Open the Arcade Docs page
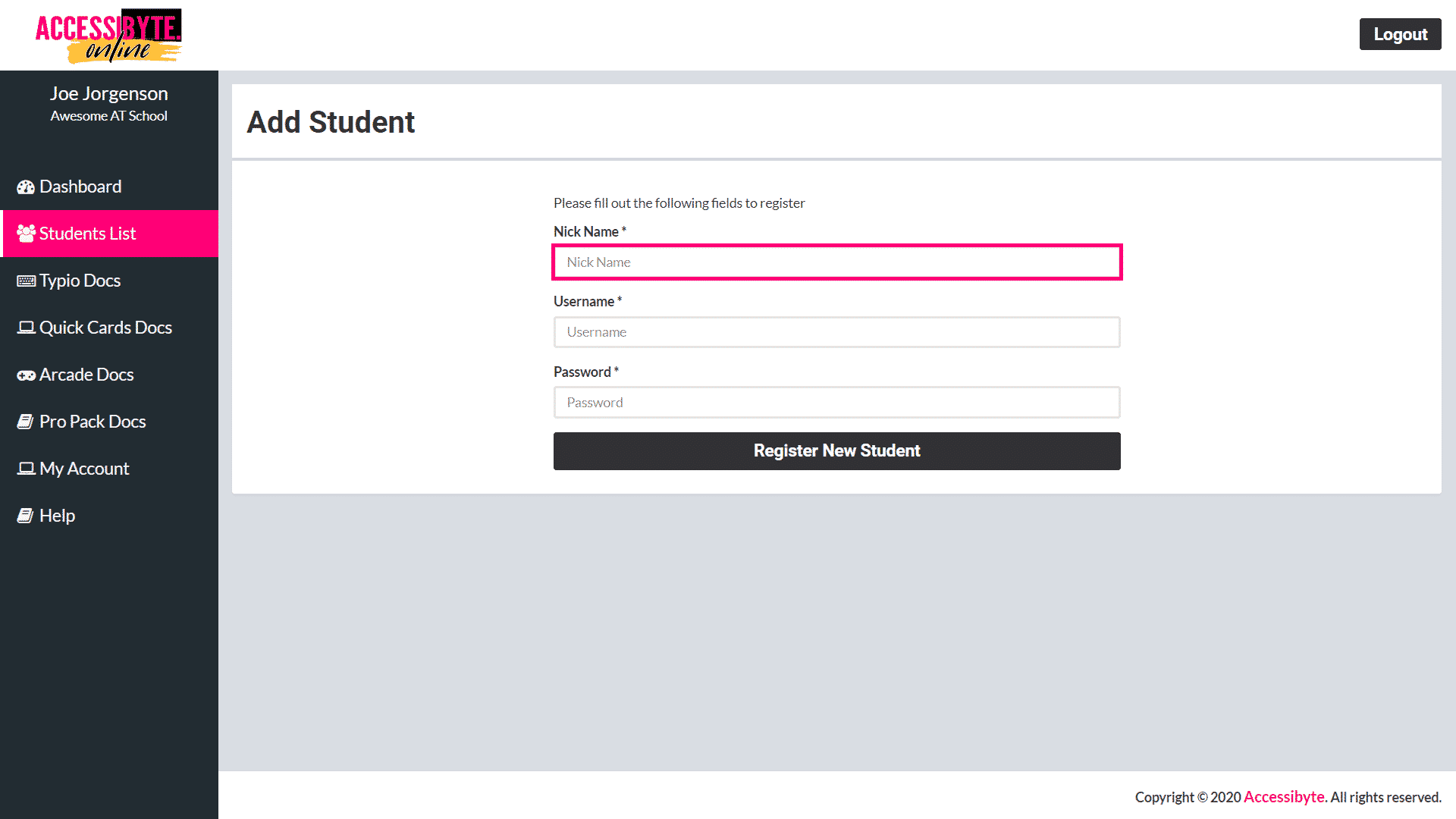 pos(86,375)
